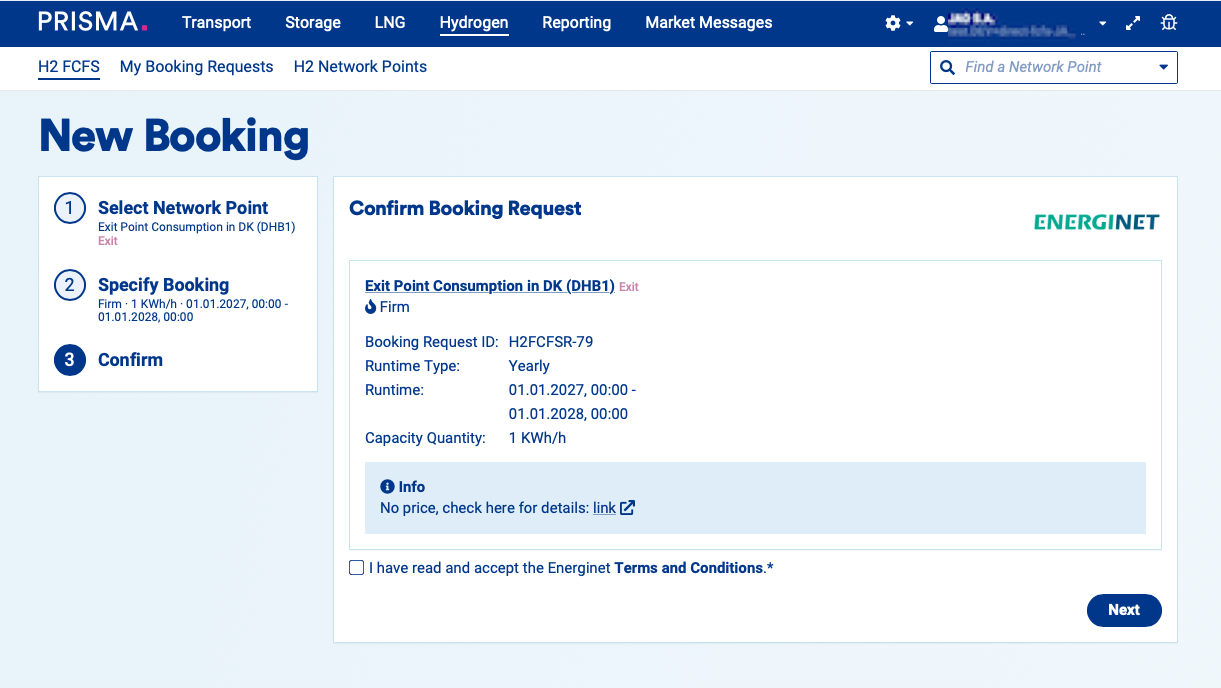Open Exit Point Consumption in DK (DHB1) link
Image resolution: width=1221 pixels, height=688 pixels.
[x=489, y=286]
